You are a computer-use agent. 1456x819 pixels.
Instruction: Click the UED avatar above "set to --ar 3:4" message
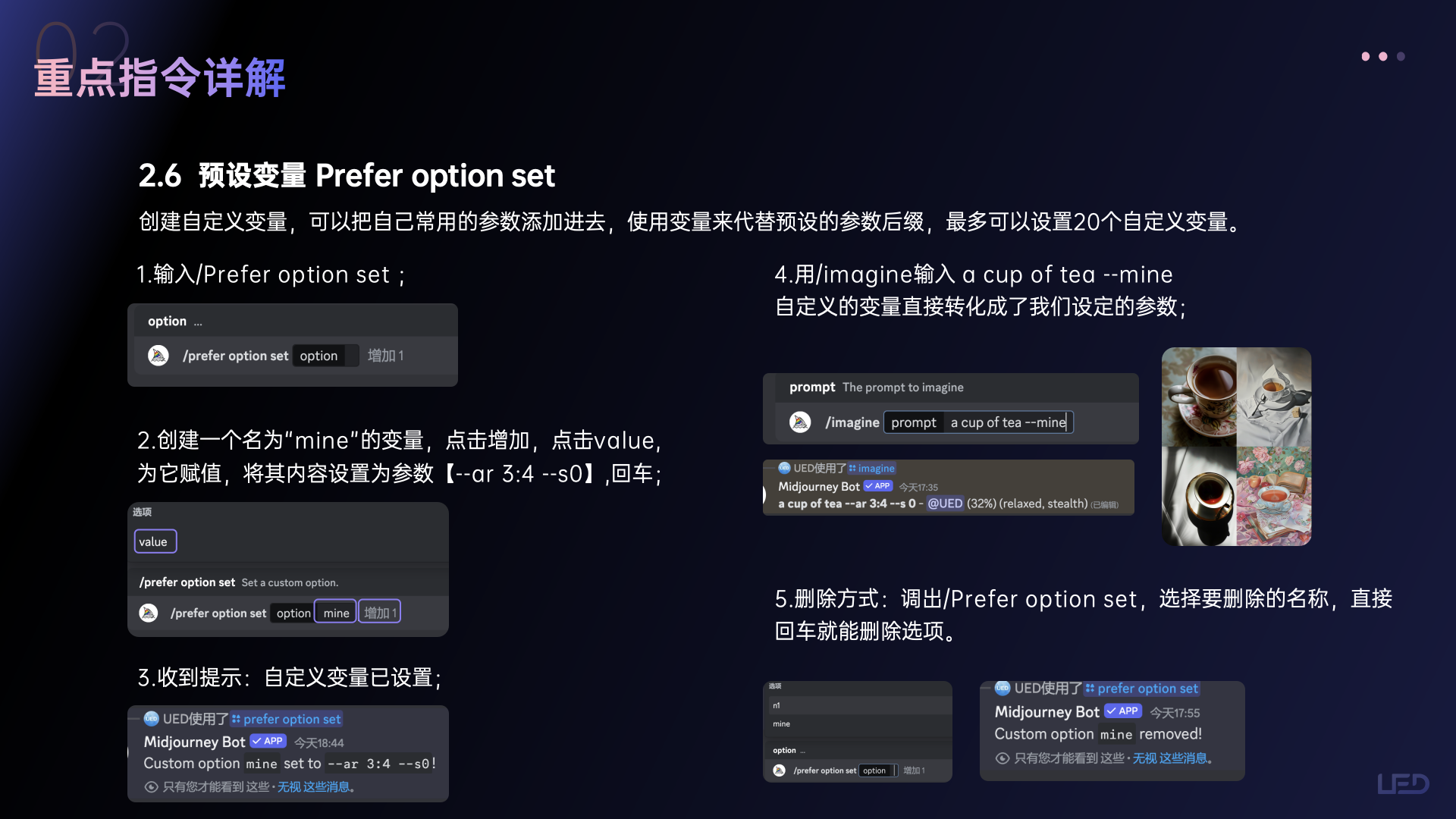[x=151, y=718]
